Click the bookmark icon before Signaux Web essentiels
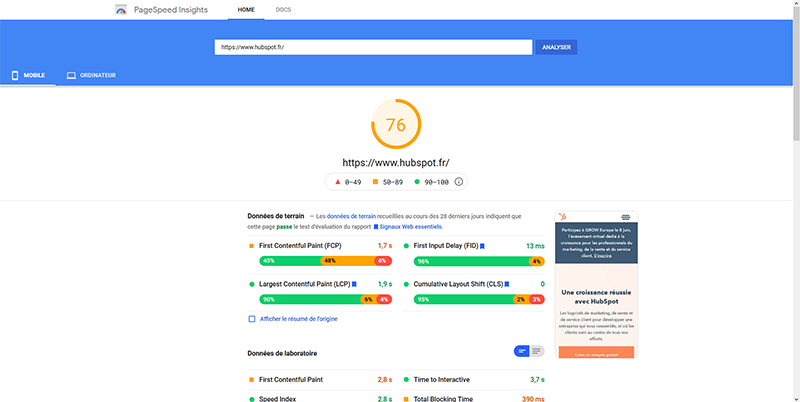The width and height of the screenshot is (800, 402). coord(376,227)
